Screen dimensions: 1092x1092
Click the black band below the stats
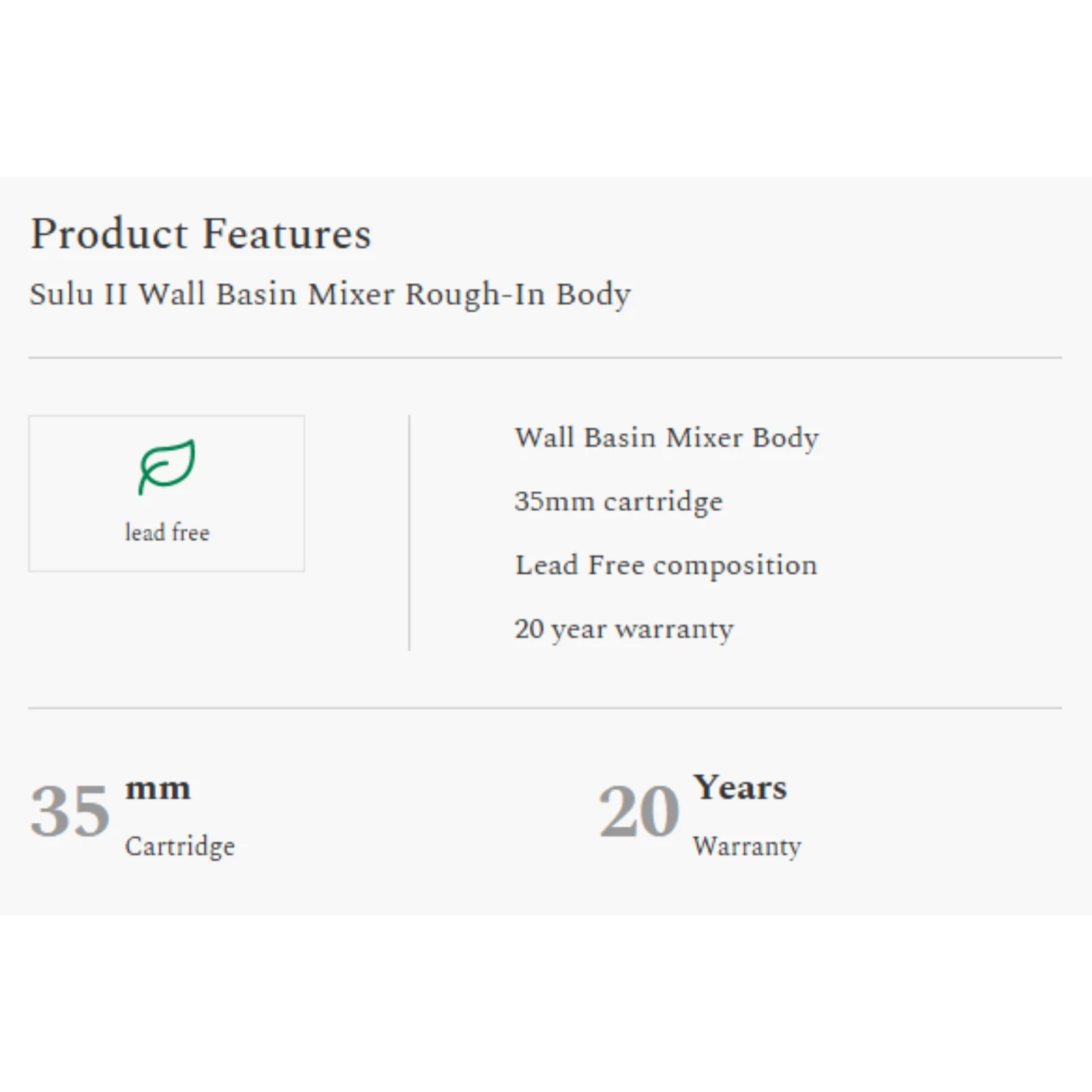tap(546, 1004)
